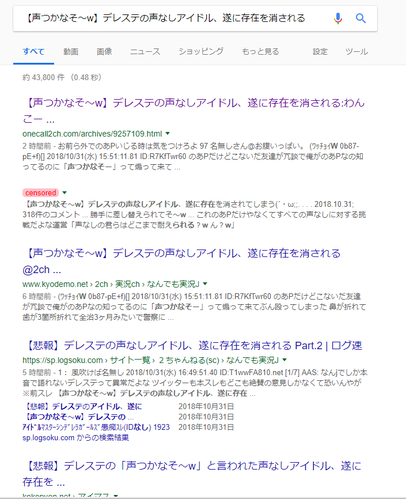The width and height of the screenshot is (406, 499).
Task: Click the snippet beginning 6 時間前
Action: coord(194,307)
